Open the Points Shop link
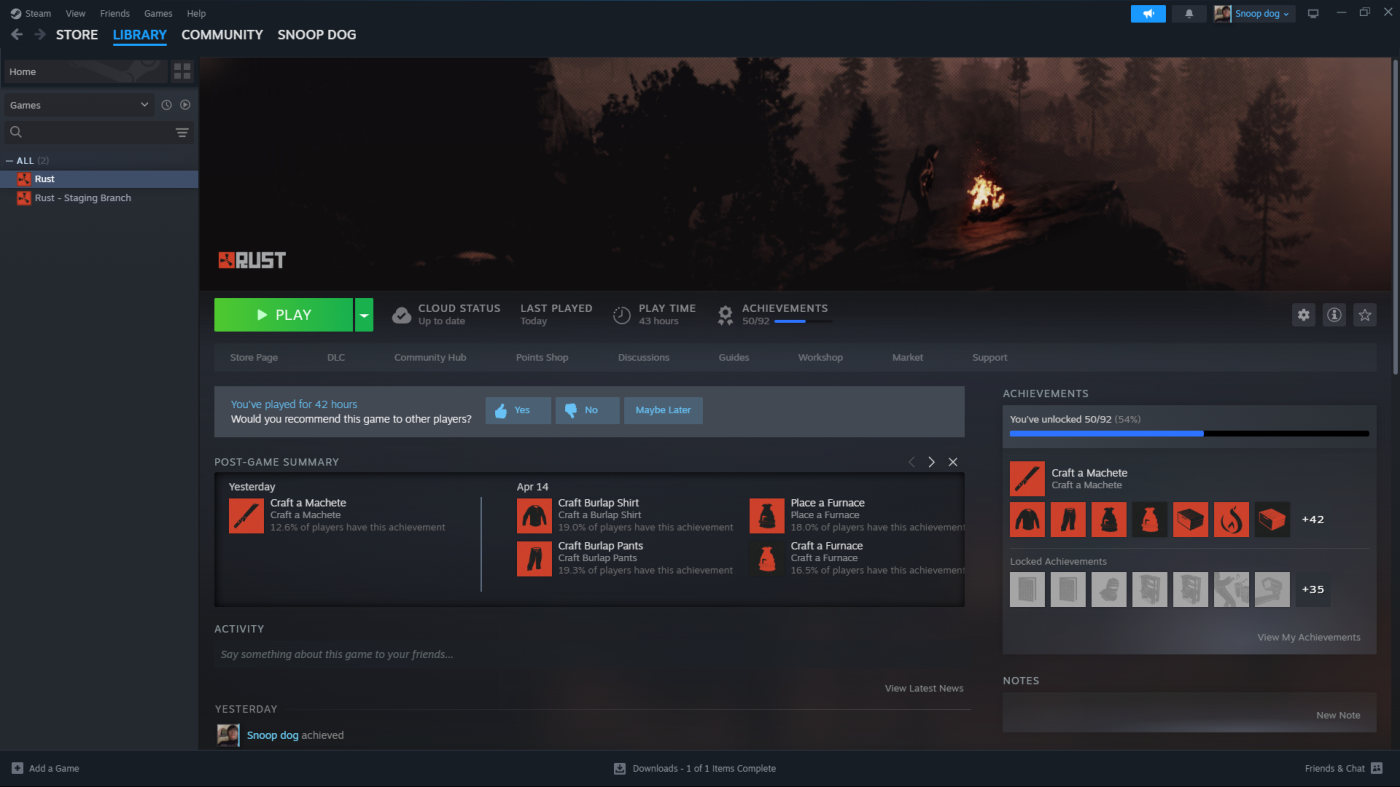Viewport: 1400px width, 787px height. [542, 357]
